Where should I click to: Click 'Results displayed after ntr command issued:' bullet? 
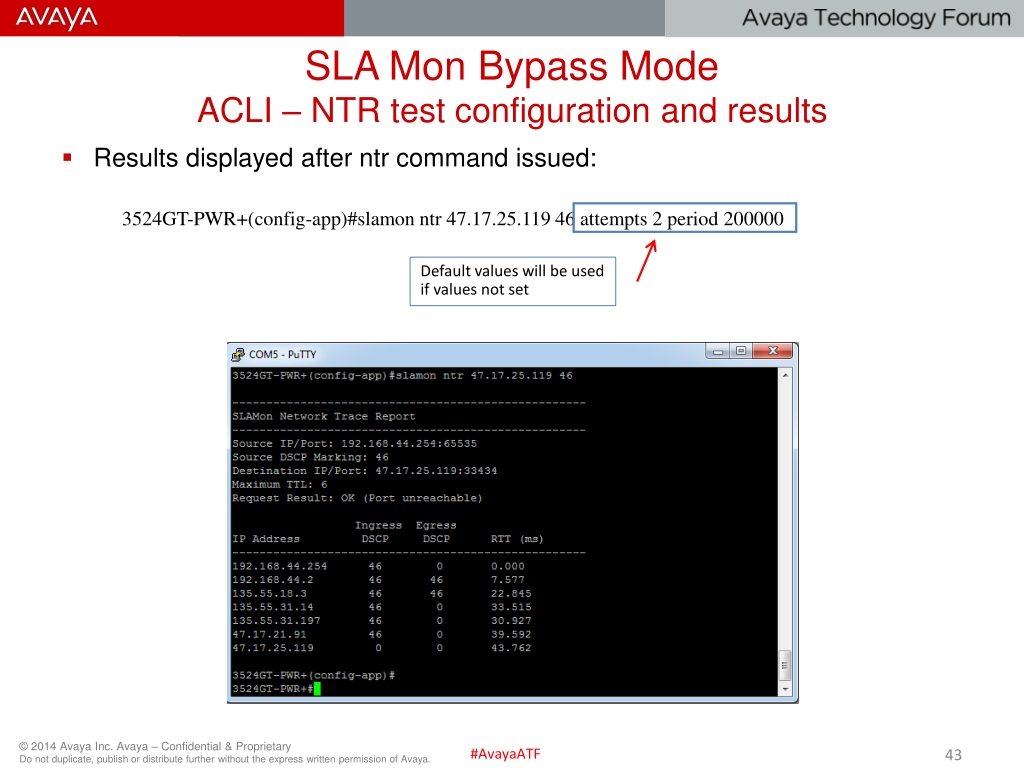345,158
